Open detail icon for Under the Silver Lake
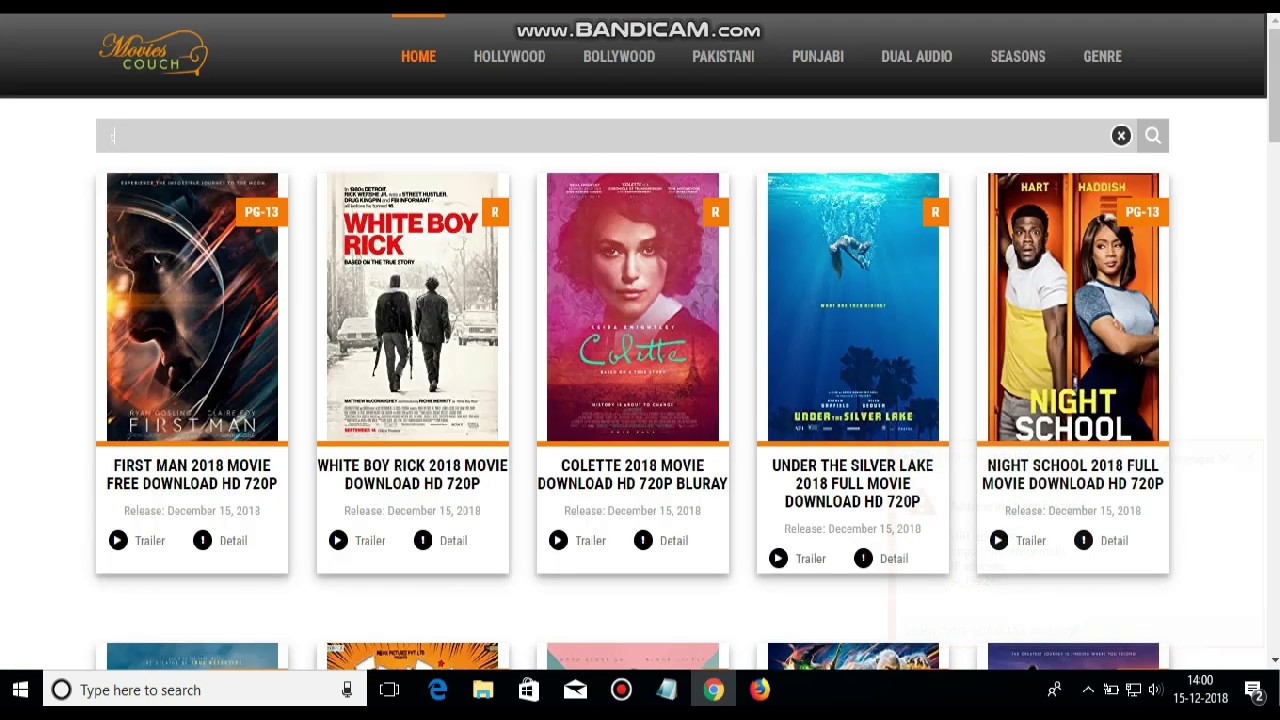The height and width of the screenshot is (720, 1280). tap(863, 558)
